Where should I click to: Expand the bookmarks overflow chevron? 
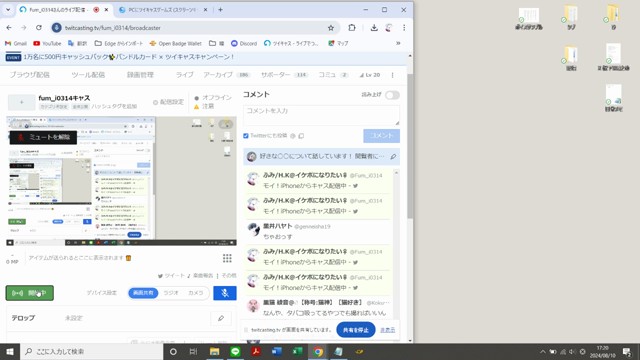(x=398, y=43)
